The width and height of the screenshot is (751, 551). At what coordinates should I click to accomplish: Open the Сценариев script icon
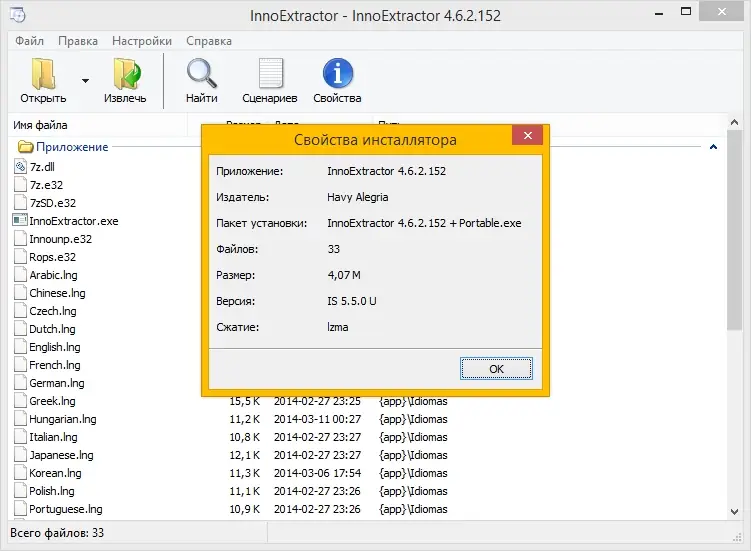point(271,74)
